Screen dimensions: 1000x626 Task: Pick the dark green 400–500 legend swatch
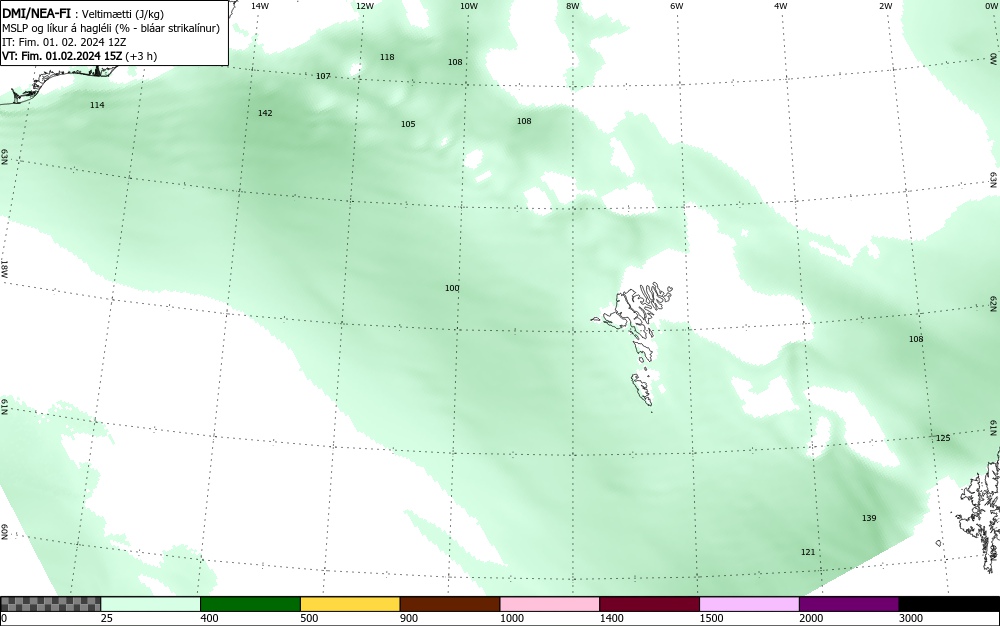(250, 604)
